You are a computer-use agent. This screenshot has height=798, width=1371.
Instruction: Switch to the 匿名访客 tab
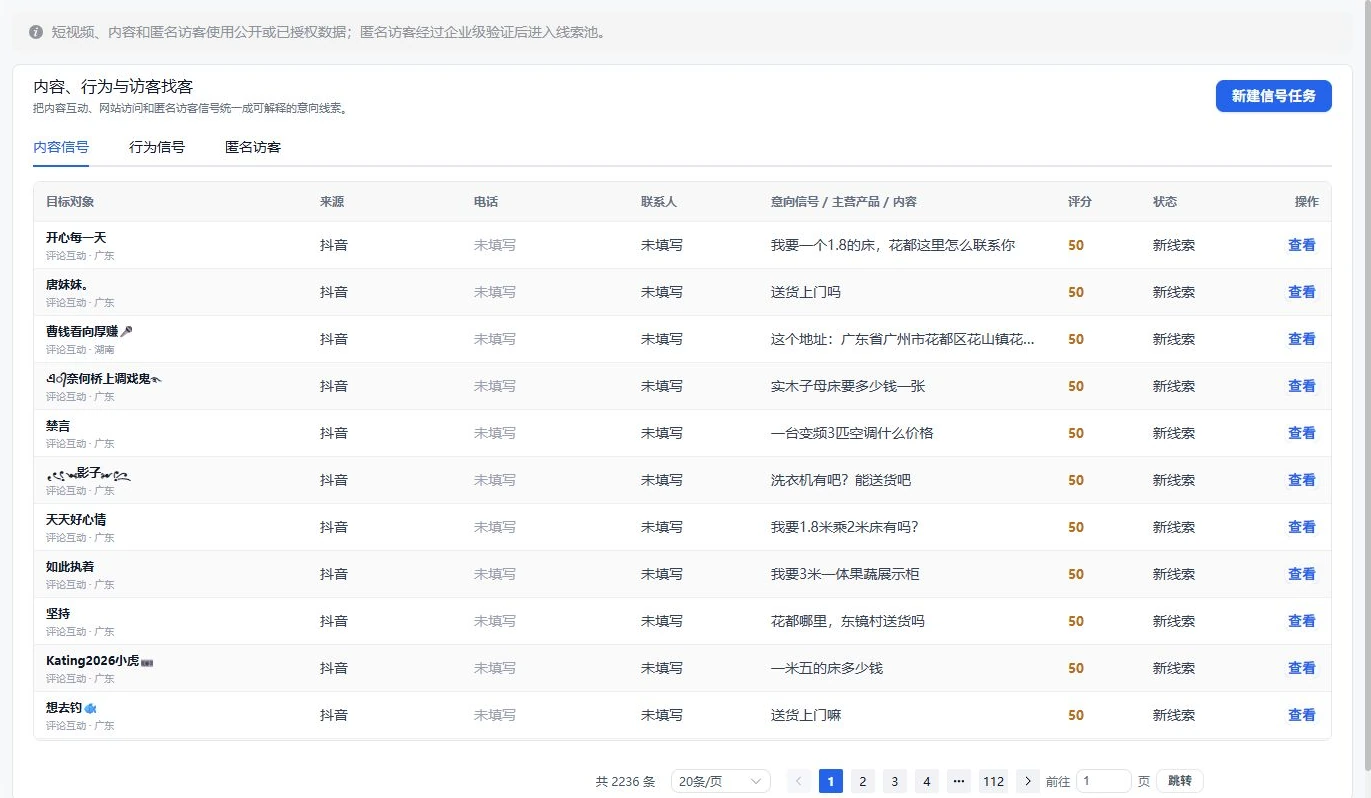[253, 147]
